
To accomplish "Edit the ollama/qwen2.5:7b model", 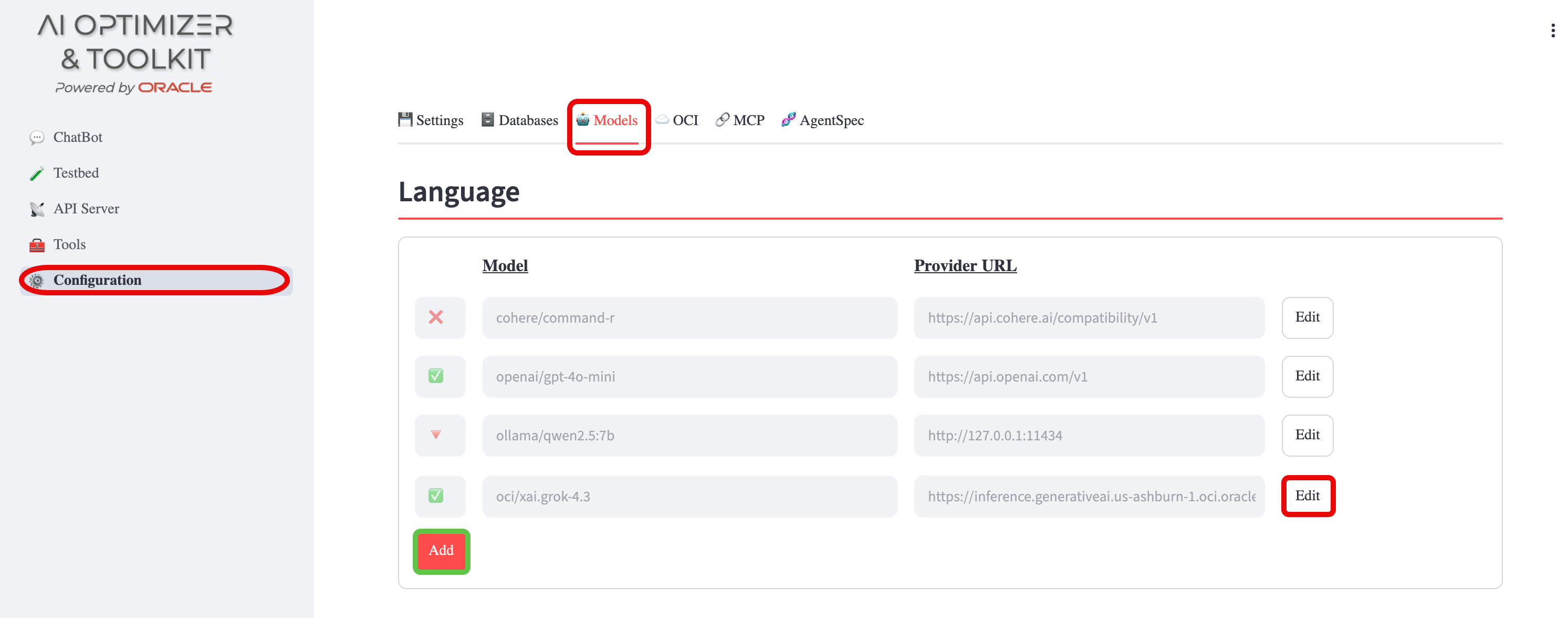I will pyautogui.click(x=1308, y=435).
